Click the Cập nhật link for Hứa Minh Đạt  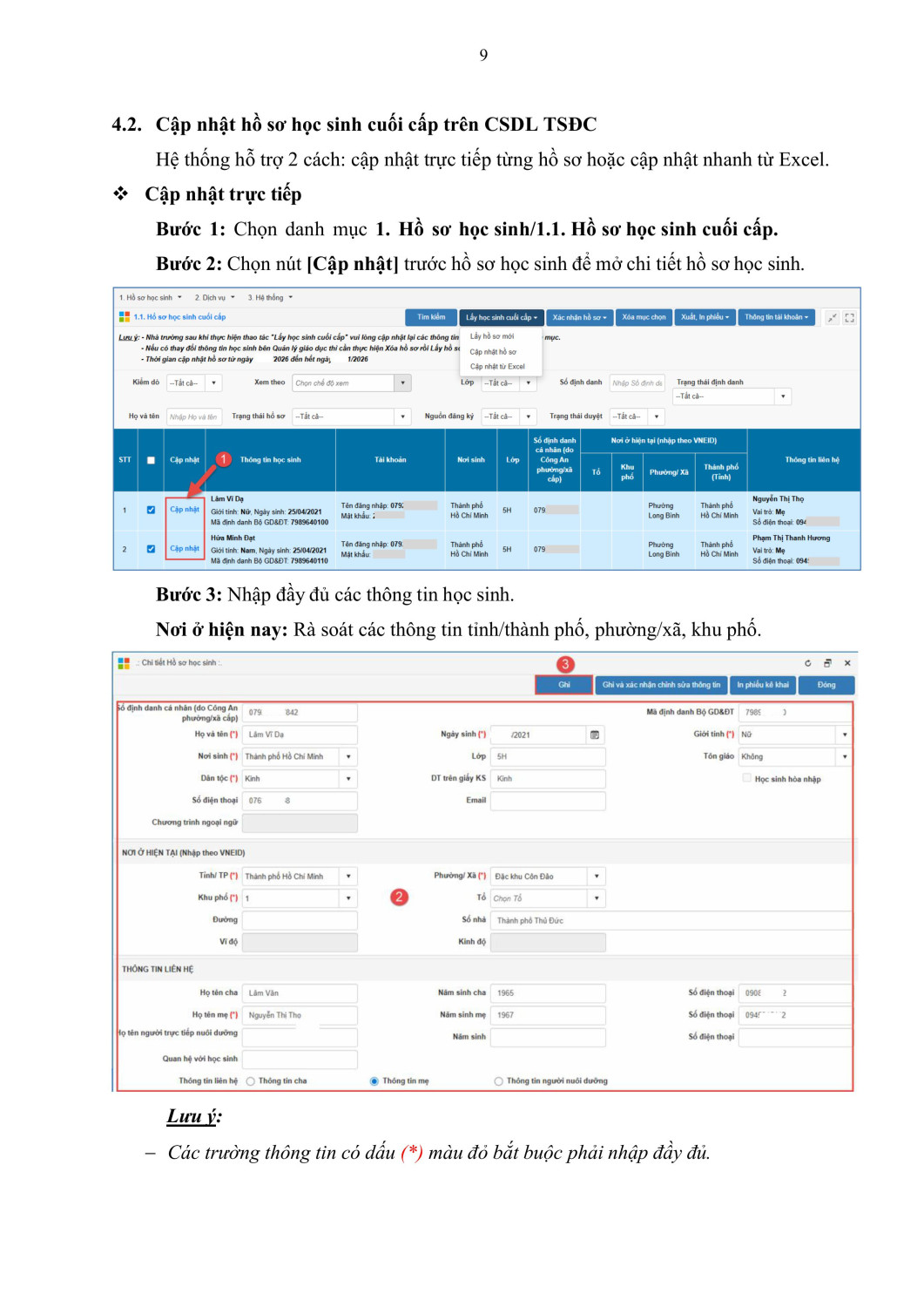184,549
